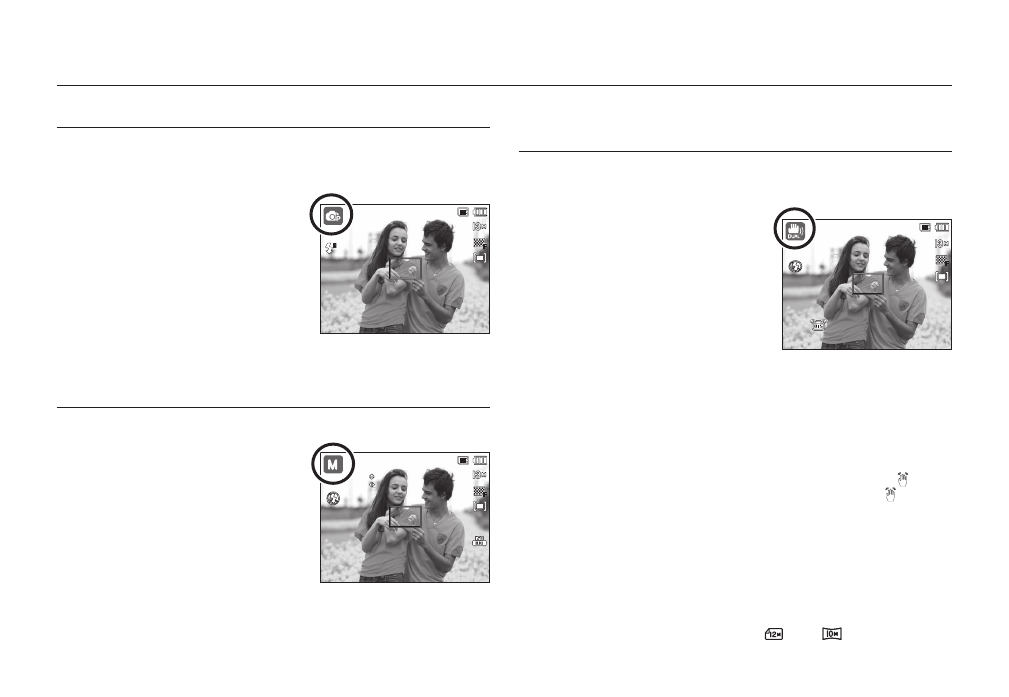The height and width of the screenshot is (697, 1009).
Task: Select the circled DUAL IS hand icon
Action: pyautogui.click(x=795, y=230)
